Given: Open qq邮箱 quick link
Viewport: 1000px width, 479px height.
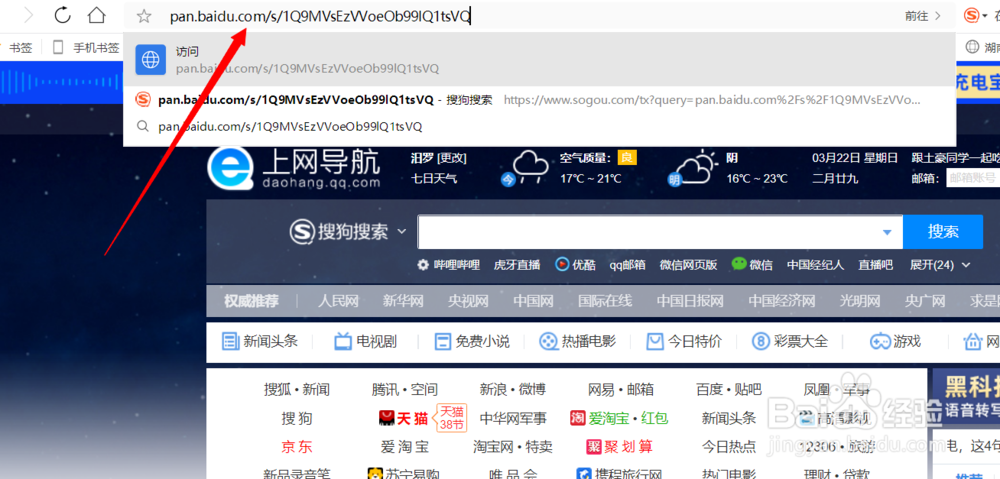Looking at the screenshot, I should [627, 265].
